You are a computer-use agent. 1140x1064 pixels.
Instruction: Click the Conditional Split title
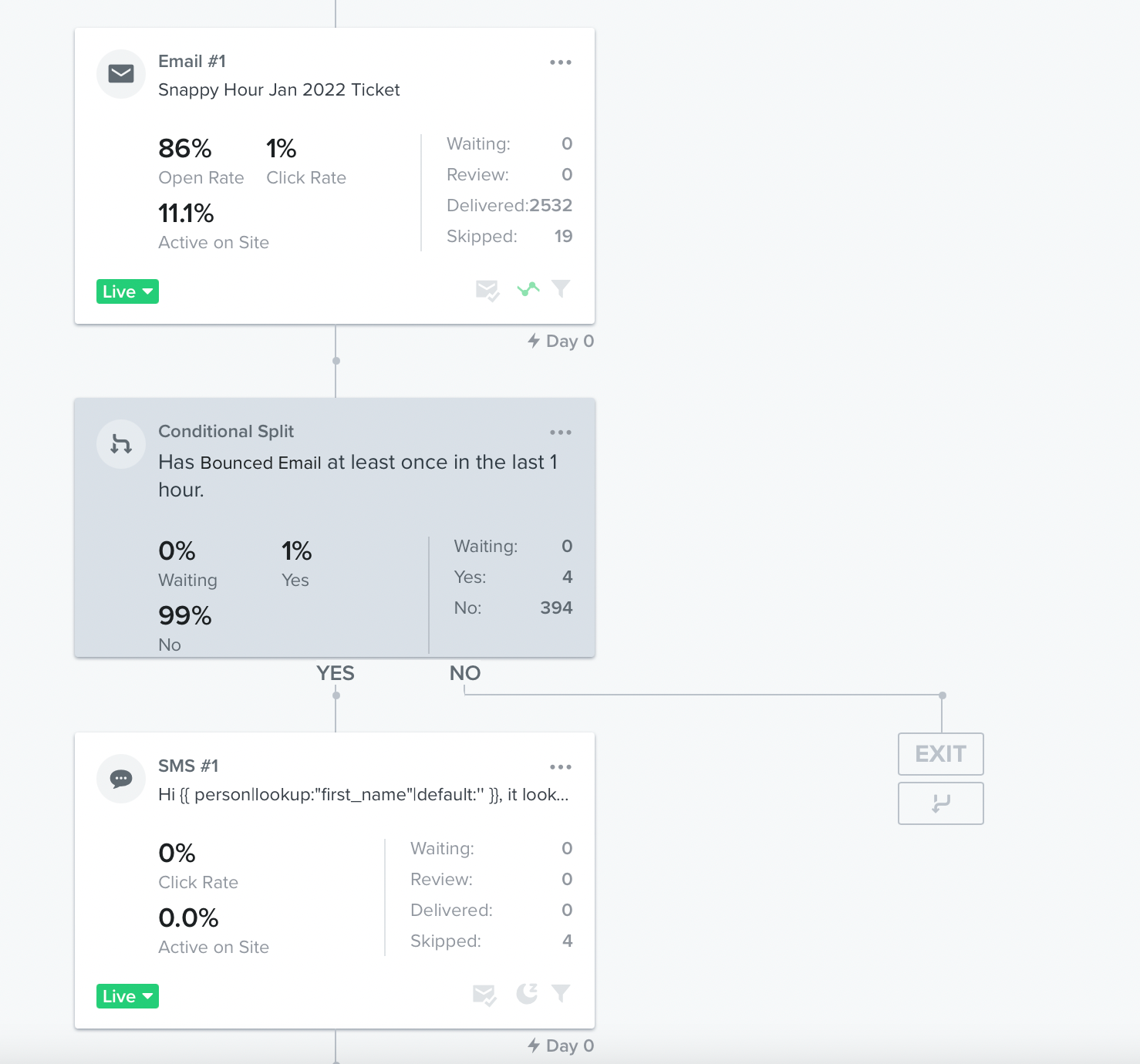coord(226,431)
